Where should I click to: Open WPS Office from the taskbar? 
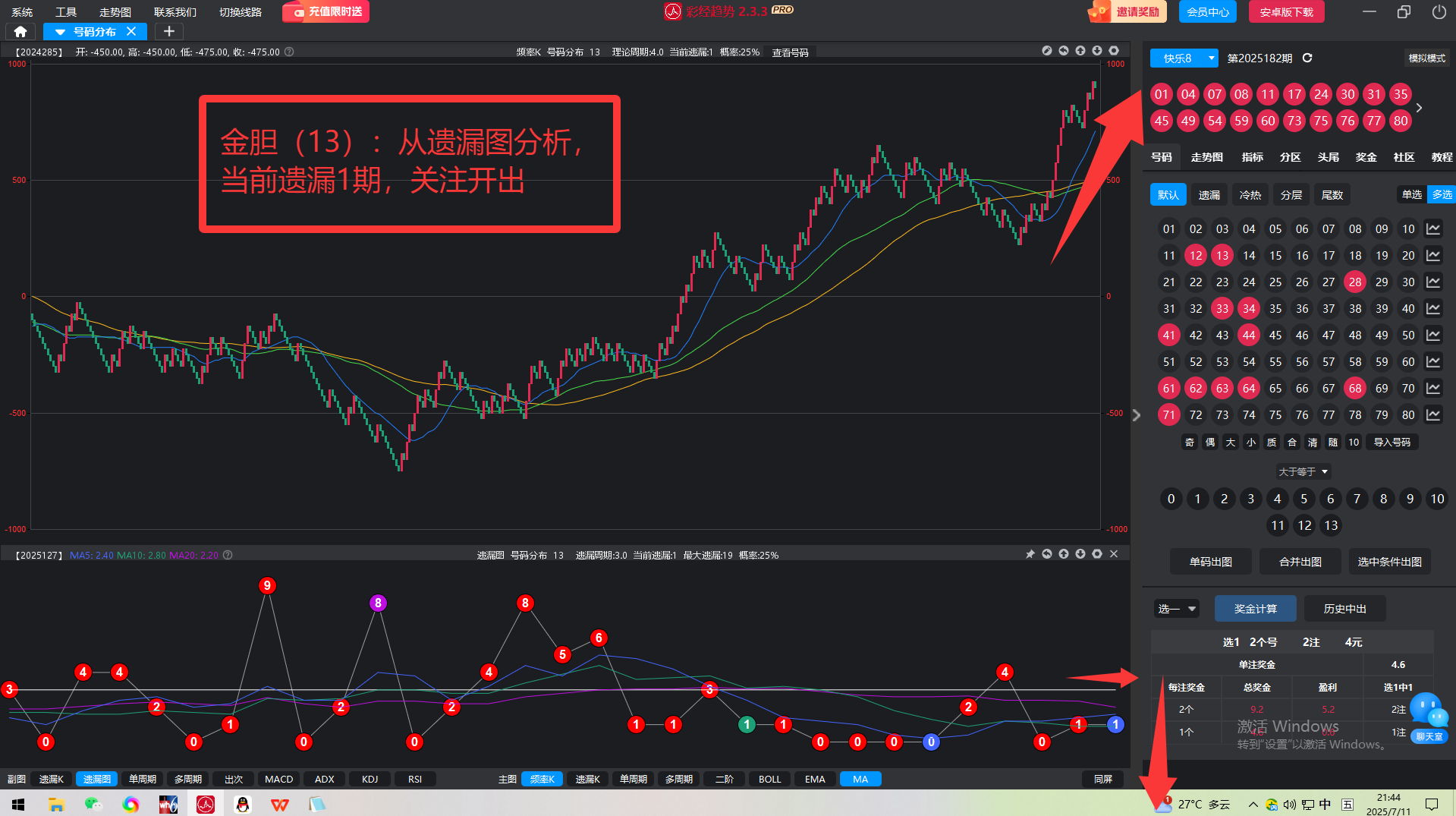pos(280,804)
